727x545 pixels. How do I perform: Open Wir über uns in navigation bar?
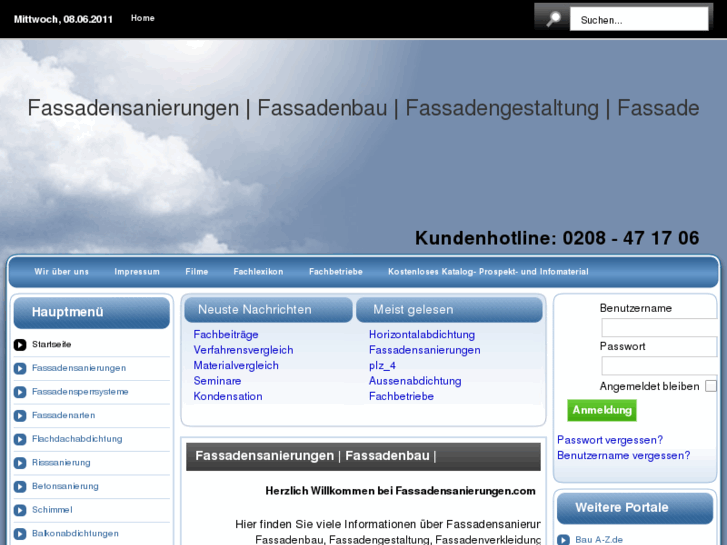[61, 272]
